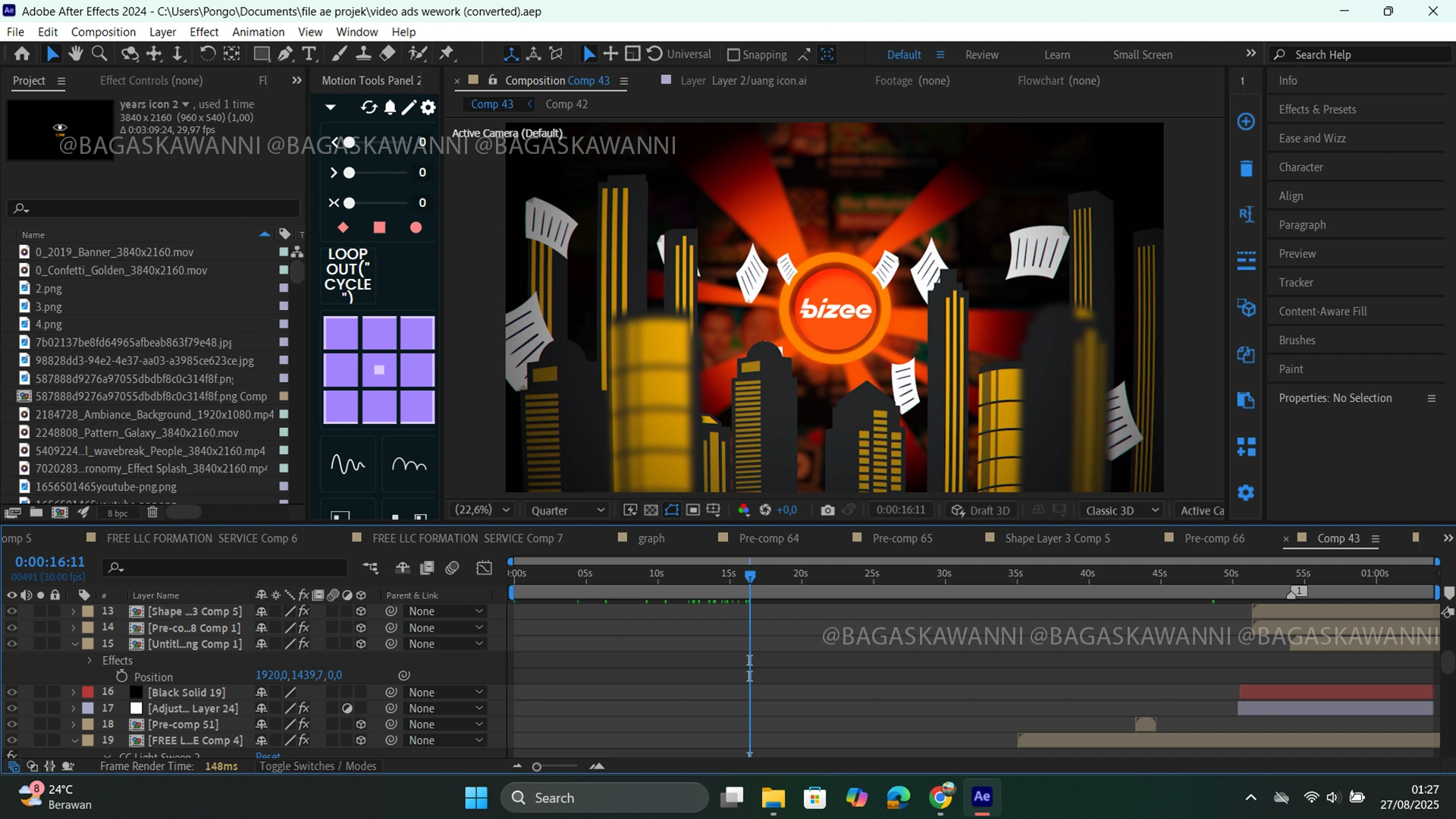The image size is (1456, 819).
Task: Click the red circle keyframe icon
Action: pos(416,227)
